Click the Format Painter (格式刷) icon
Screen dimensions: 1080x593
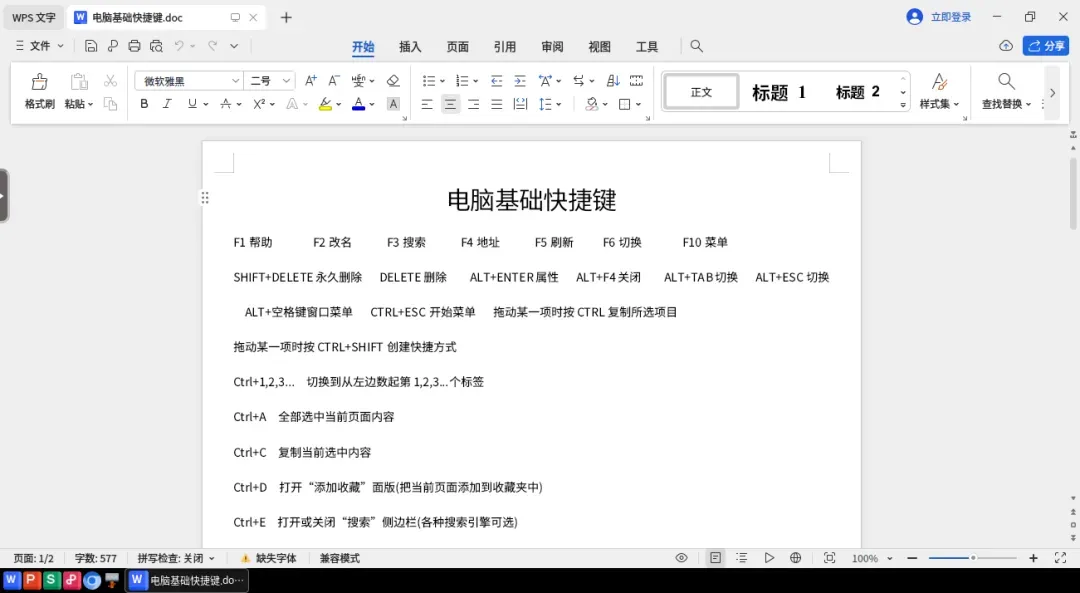pos(39,82)
